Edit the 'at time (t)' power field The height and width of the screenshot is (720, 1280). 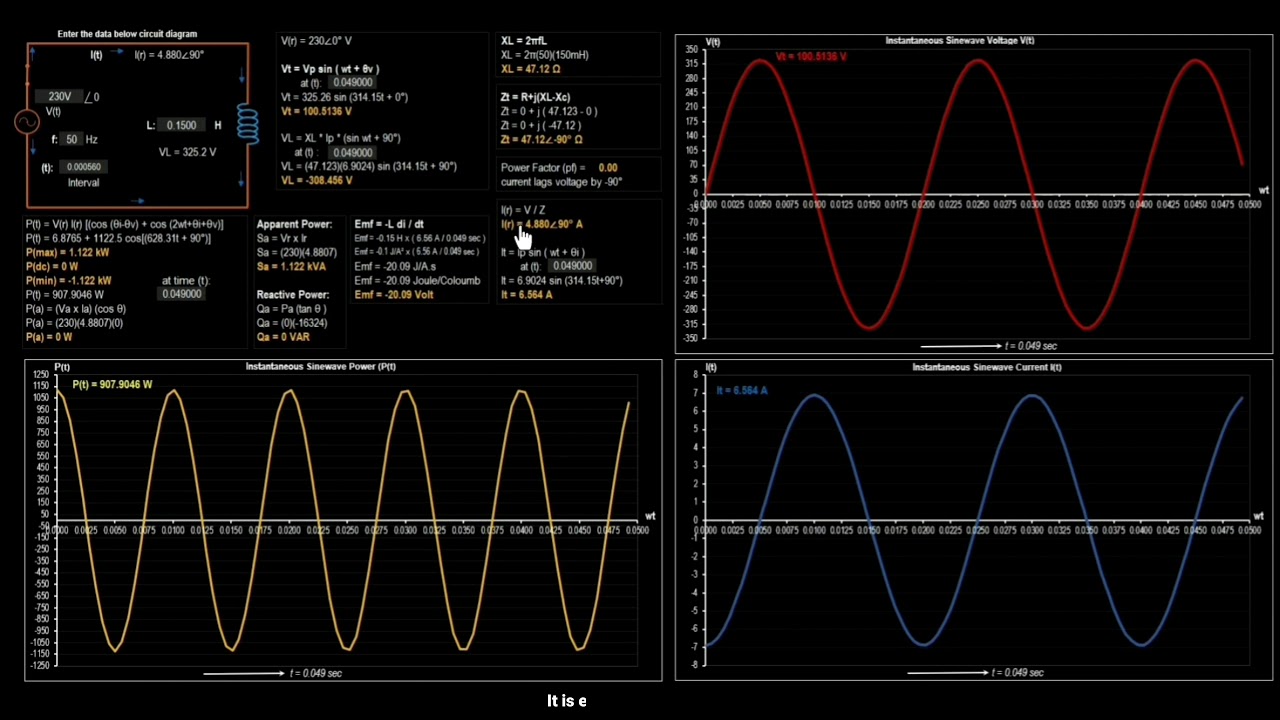(x=181, y=294)
